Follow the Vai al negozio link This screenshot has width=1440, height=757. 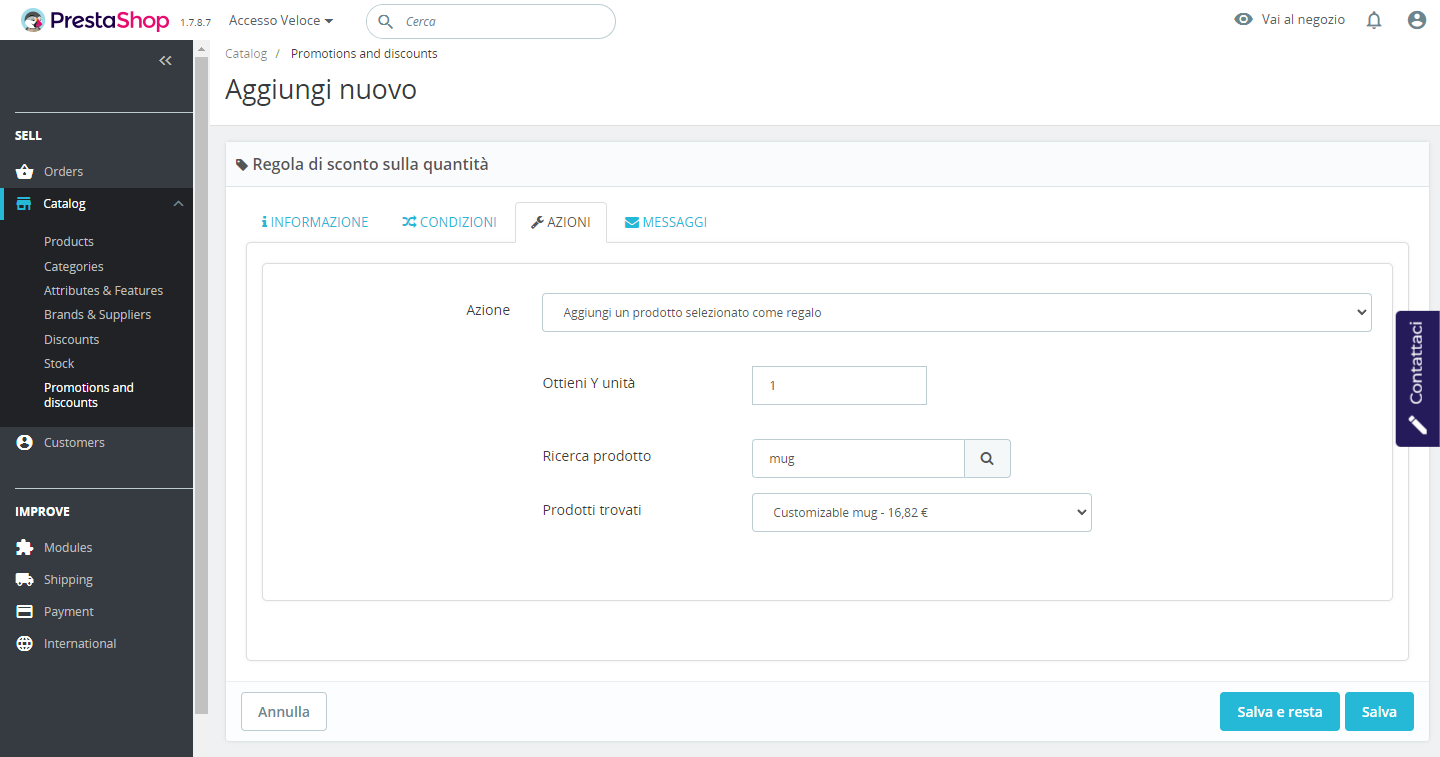pyautogui.click(x=1303, y=20)
